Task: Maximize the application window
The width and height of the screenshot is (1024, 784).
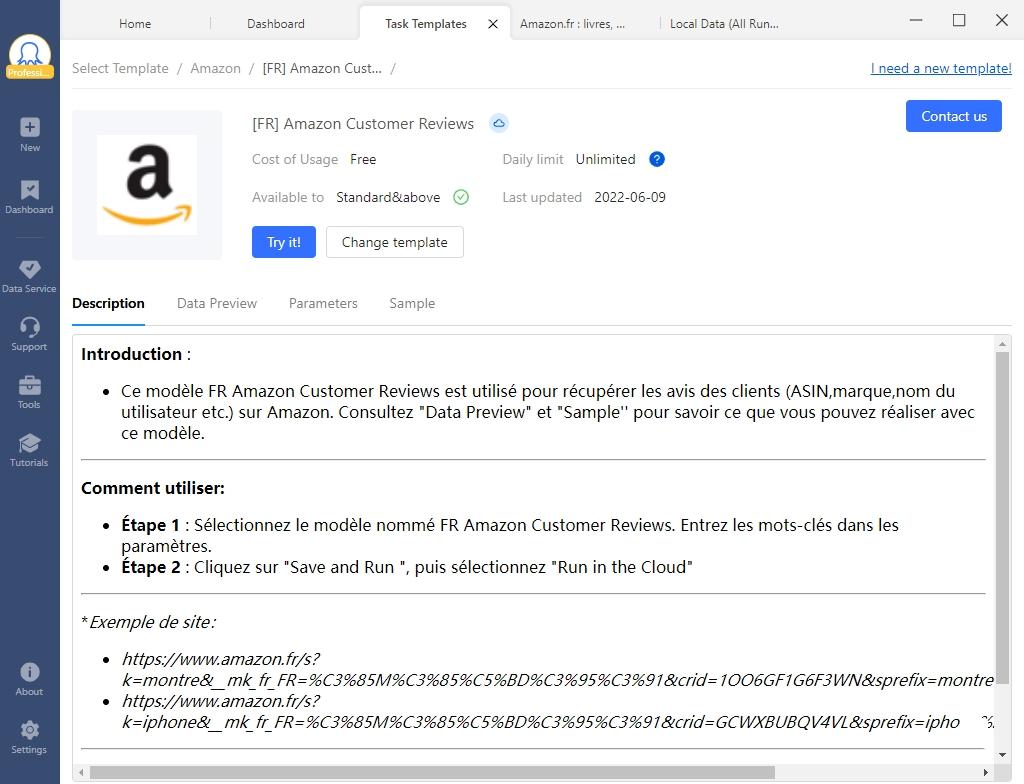Action: 959,20
